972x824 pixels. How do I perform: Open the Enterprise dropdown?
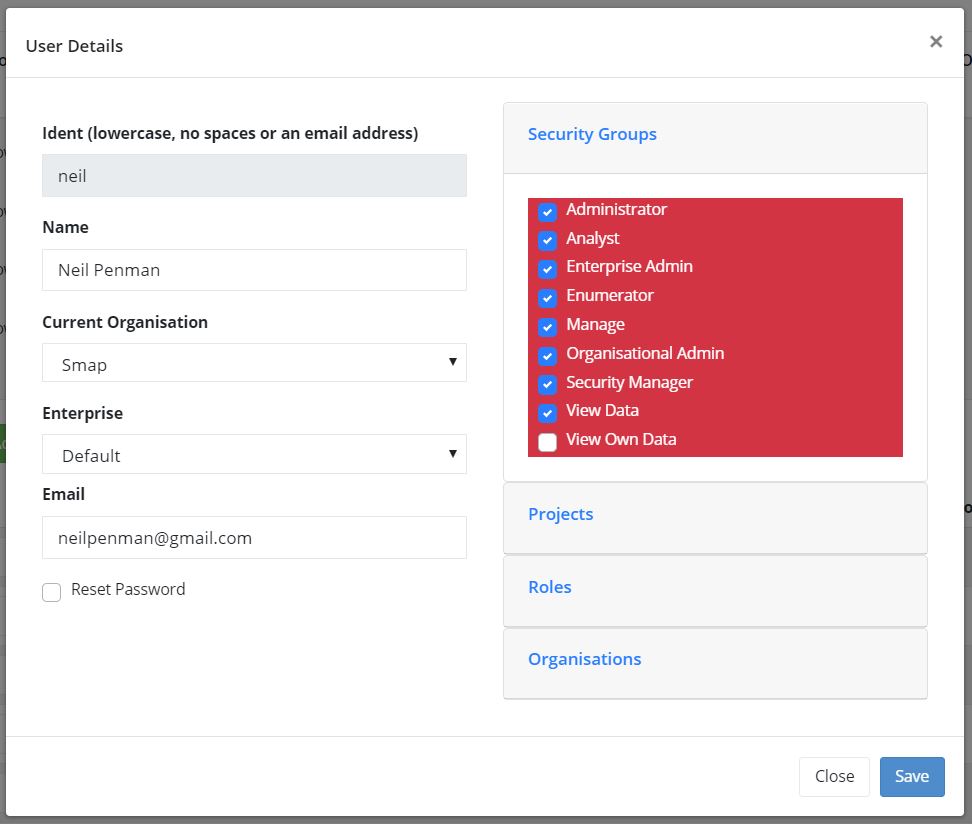click(254, 454)
